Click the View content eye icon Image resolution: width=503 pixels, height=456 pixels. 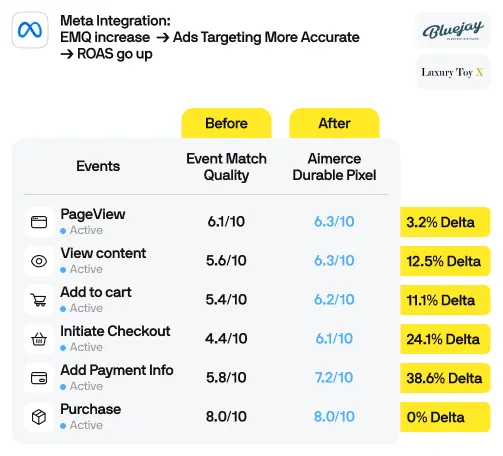point(39,261)
